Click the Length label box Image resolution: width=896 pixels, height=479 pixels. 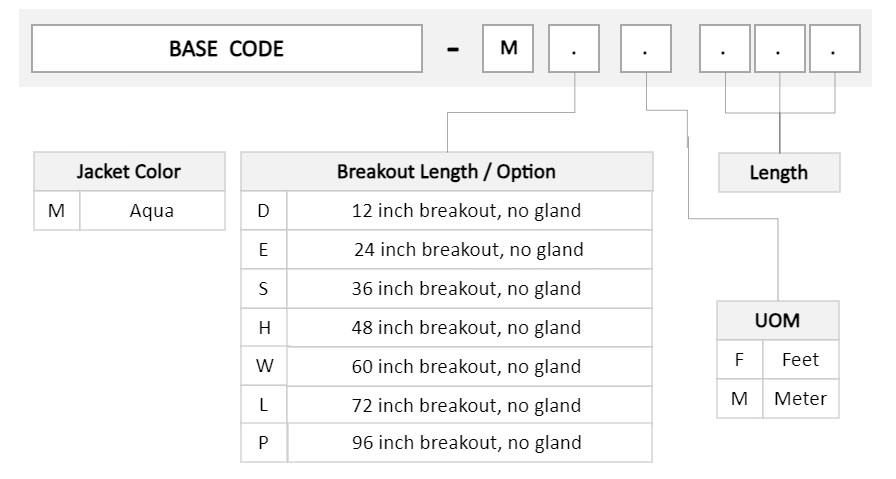coord(779,173)
